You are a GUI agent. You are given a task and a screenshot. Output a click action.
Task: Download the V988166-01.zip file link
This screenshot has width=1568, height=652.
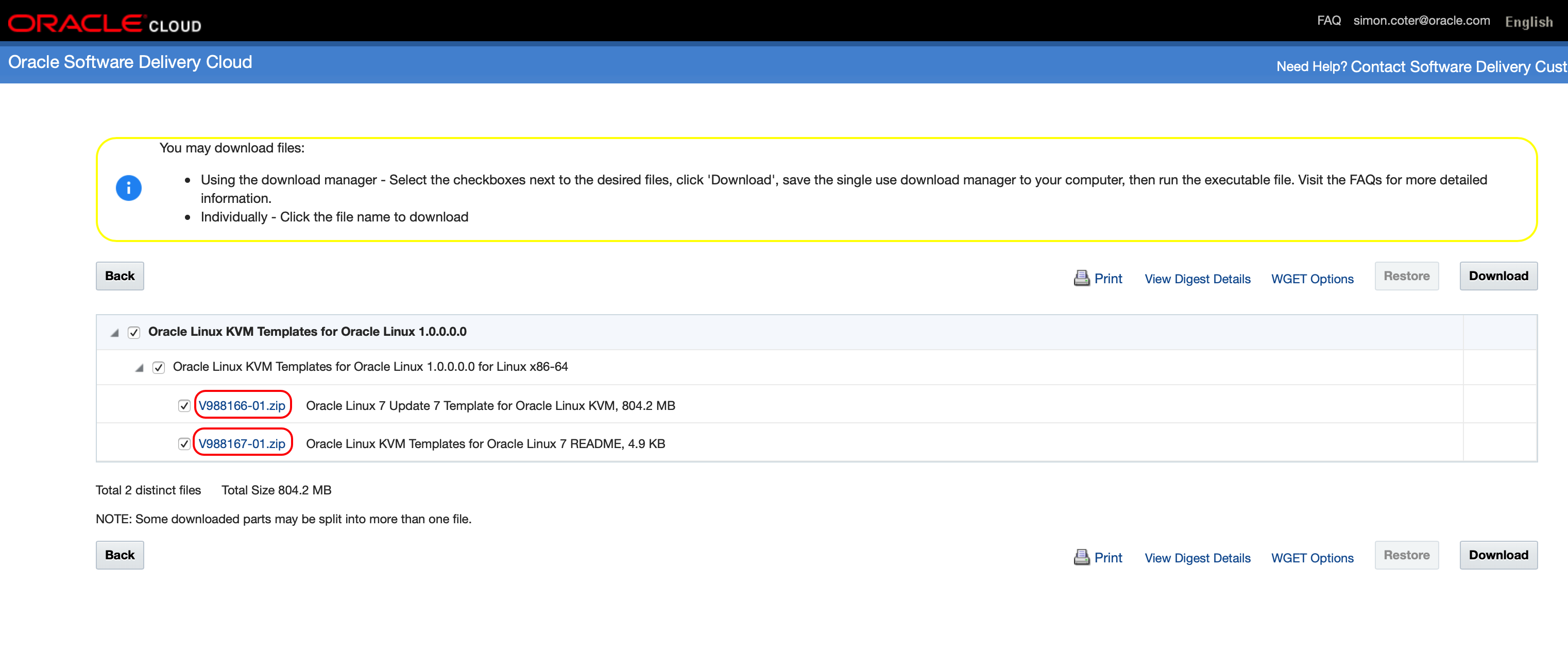pos(242,406)
